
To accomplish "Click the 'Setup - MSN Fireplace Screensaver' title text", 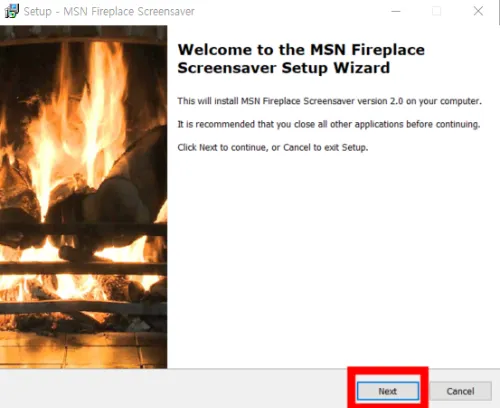I will click(x=109, y=12).
